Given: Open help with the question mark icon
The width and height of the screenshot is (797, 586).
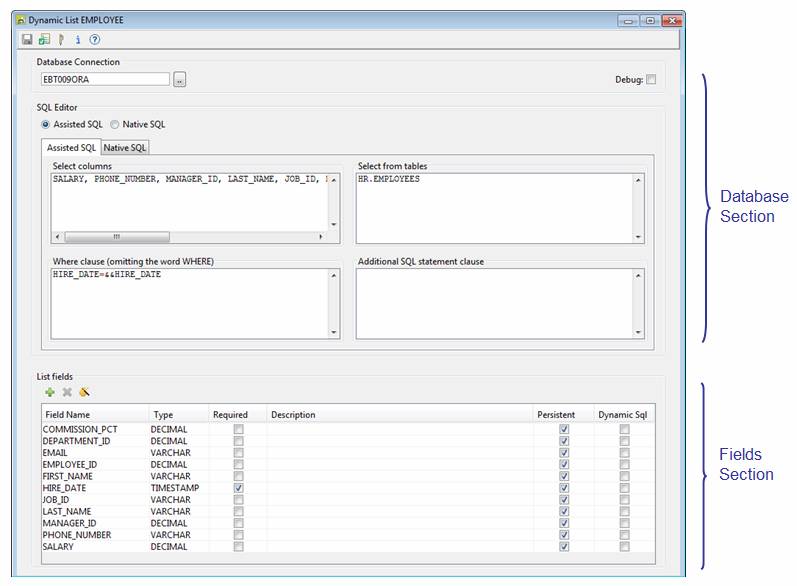Looking at the screenshot, I should click(x=95, y=40).
